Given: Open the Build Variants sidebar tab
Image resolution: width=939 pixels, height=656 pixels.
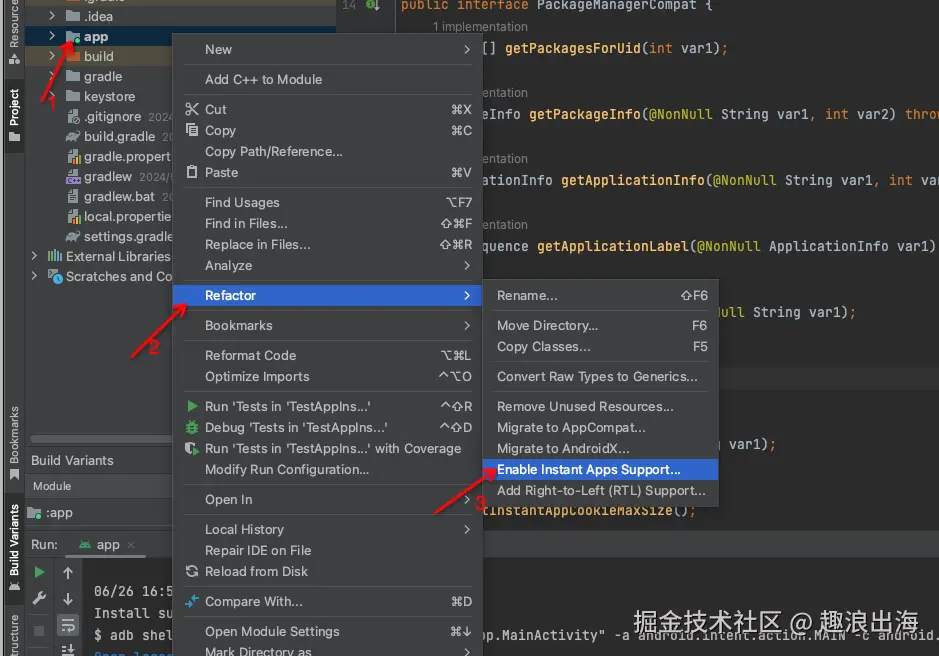Looking at the screenshot, I should click(14, 546).
